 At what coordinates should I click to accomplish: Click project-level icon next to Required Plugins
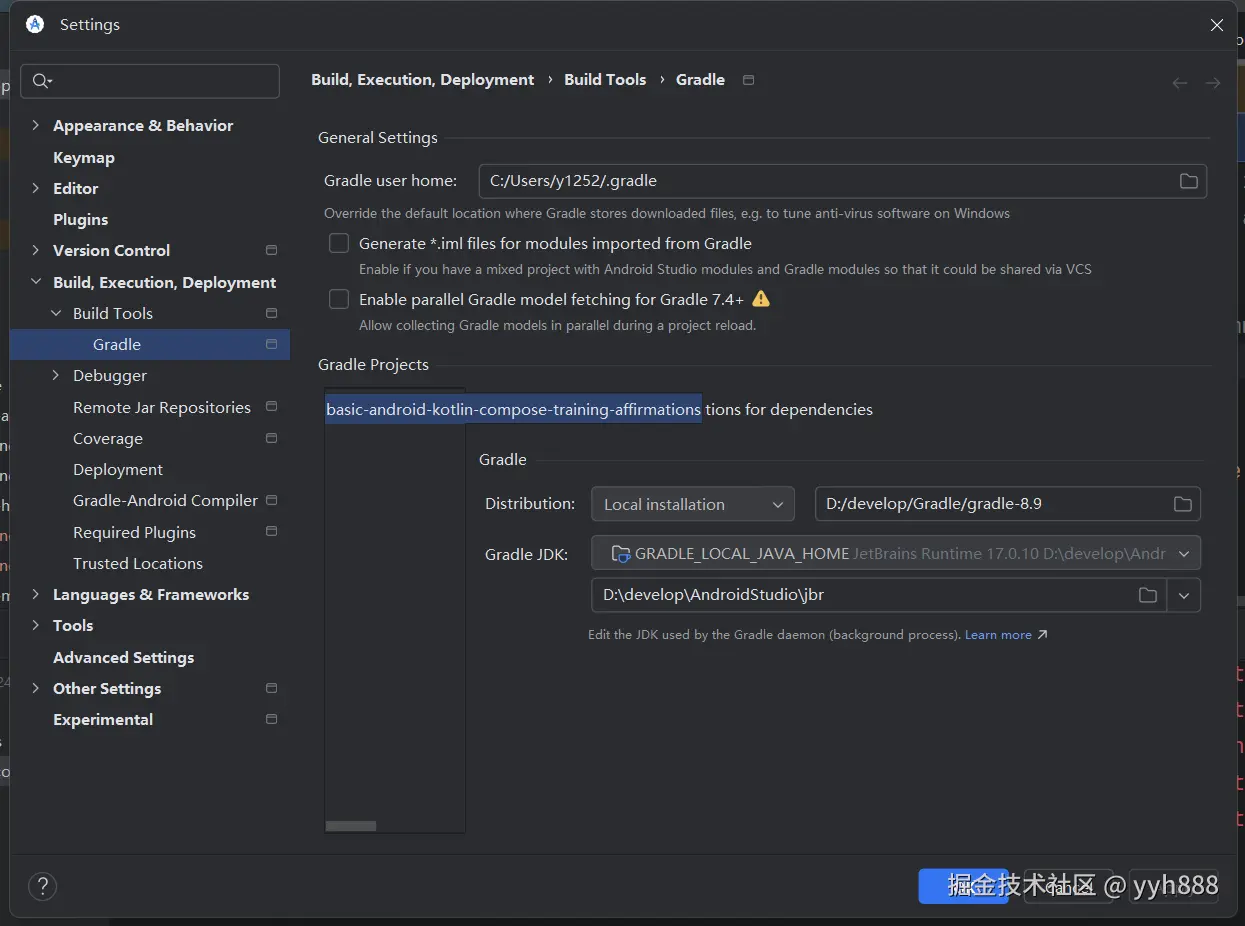[x=271, y=532]
